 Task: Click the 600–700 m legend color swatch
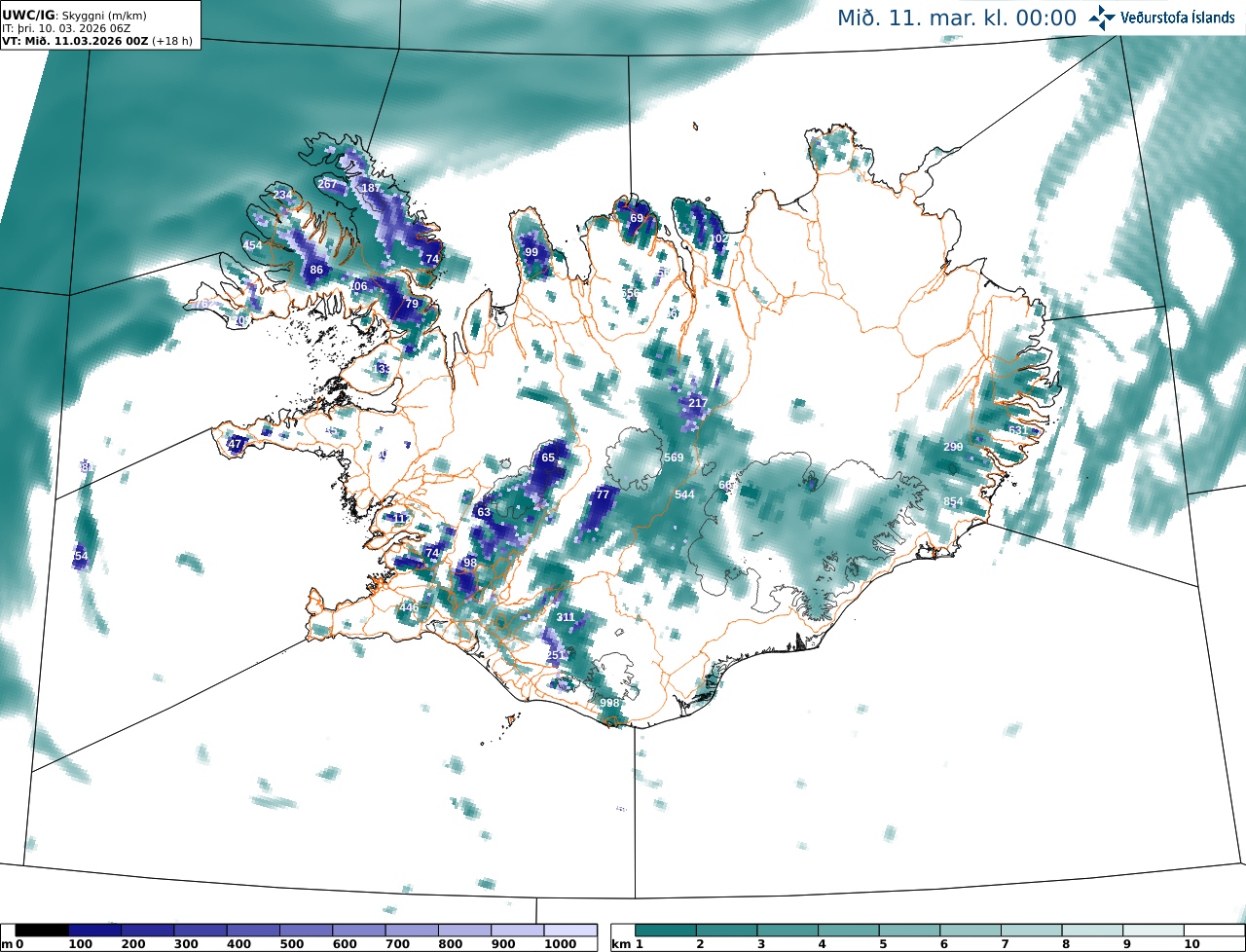point(359,932)
